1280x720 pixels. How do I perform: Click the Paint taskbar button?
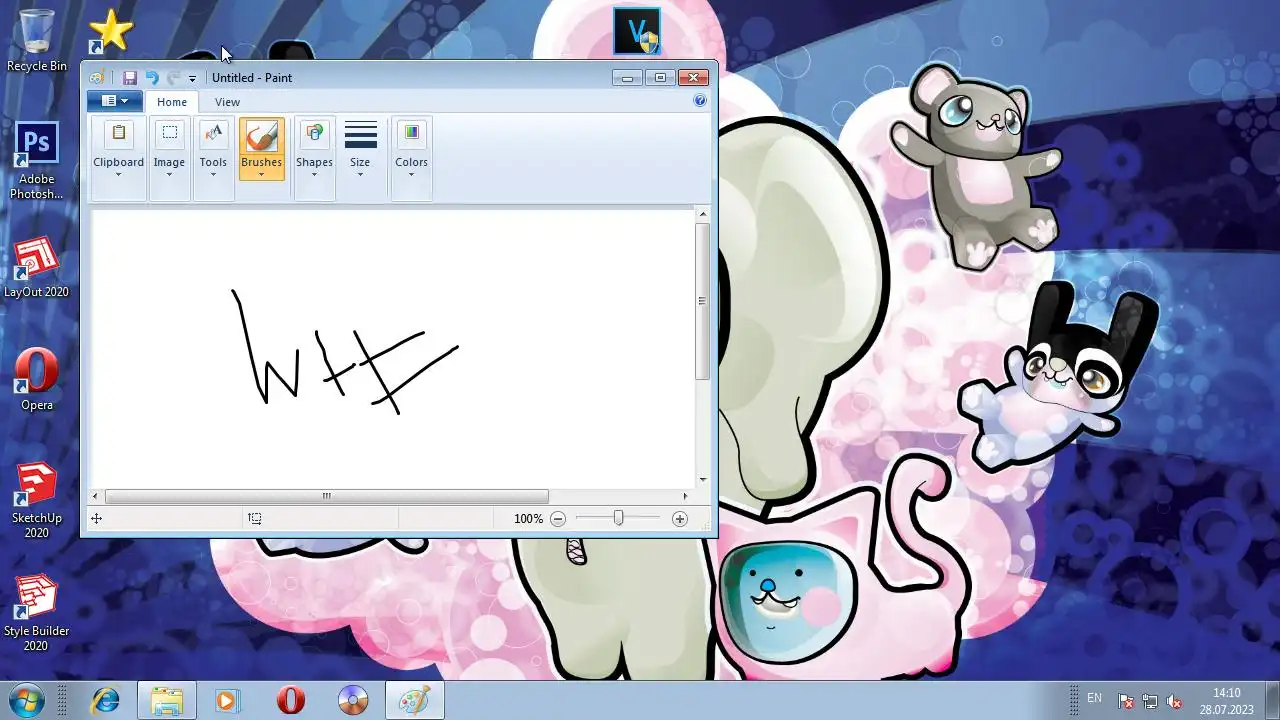click(414, 700)
